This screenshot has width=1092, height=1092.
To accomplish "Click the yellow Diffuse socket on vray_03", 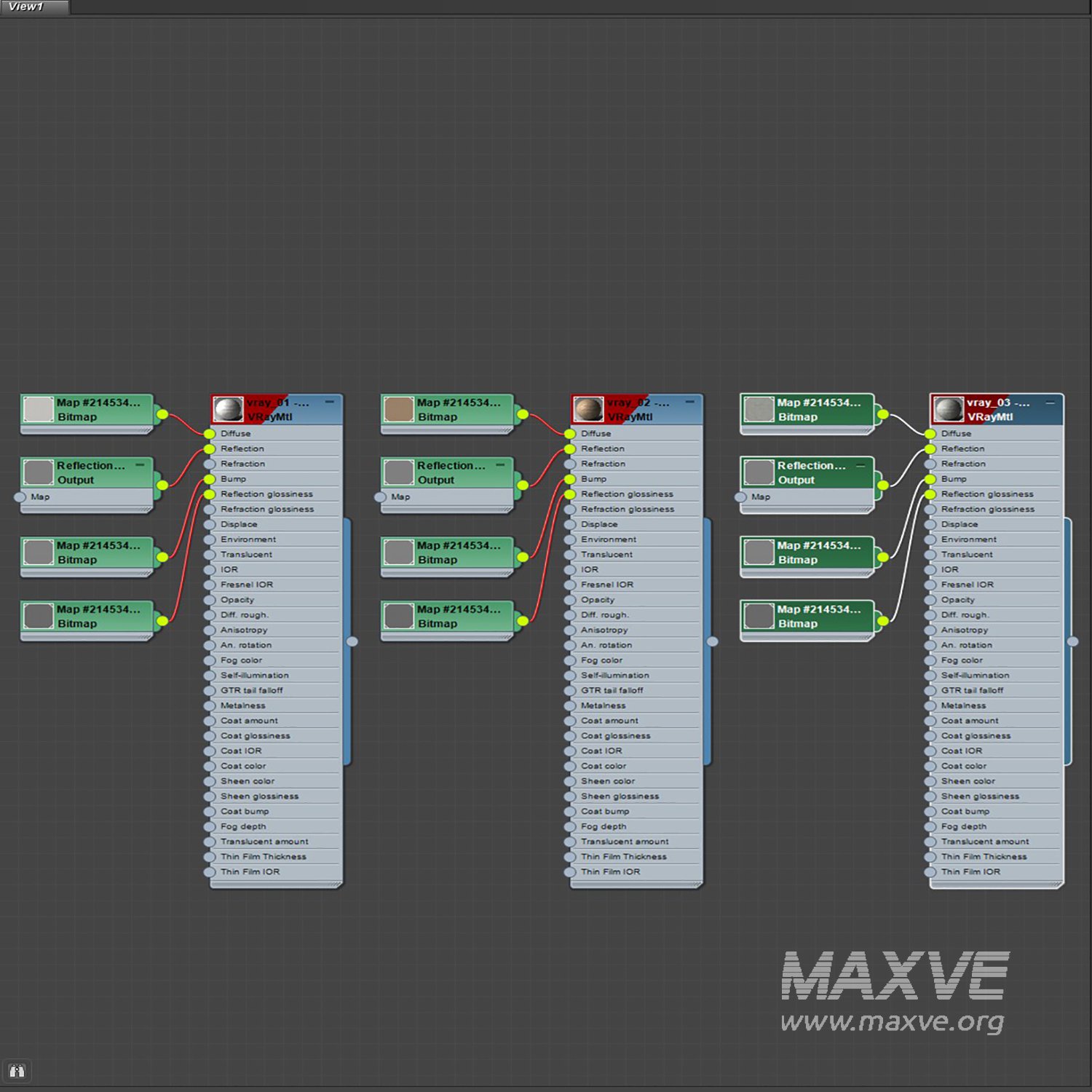I will click(930, 434).
